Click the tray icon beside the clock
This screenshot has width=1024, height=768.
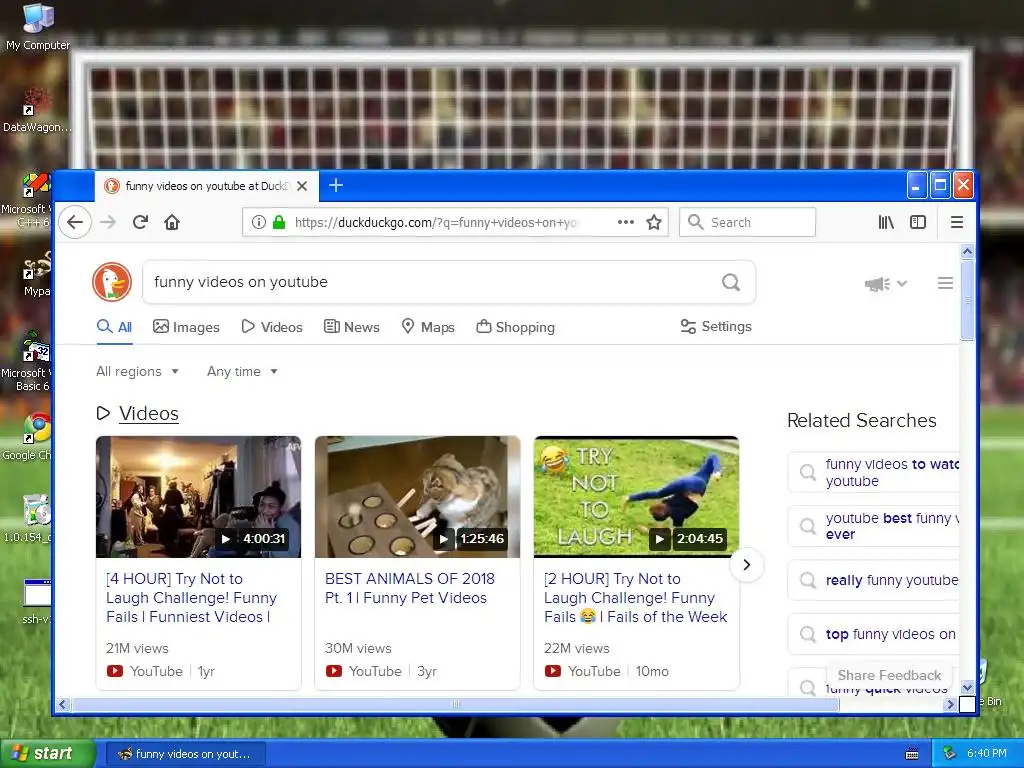pyautogui.click(x=950, y=753)
